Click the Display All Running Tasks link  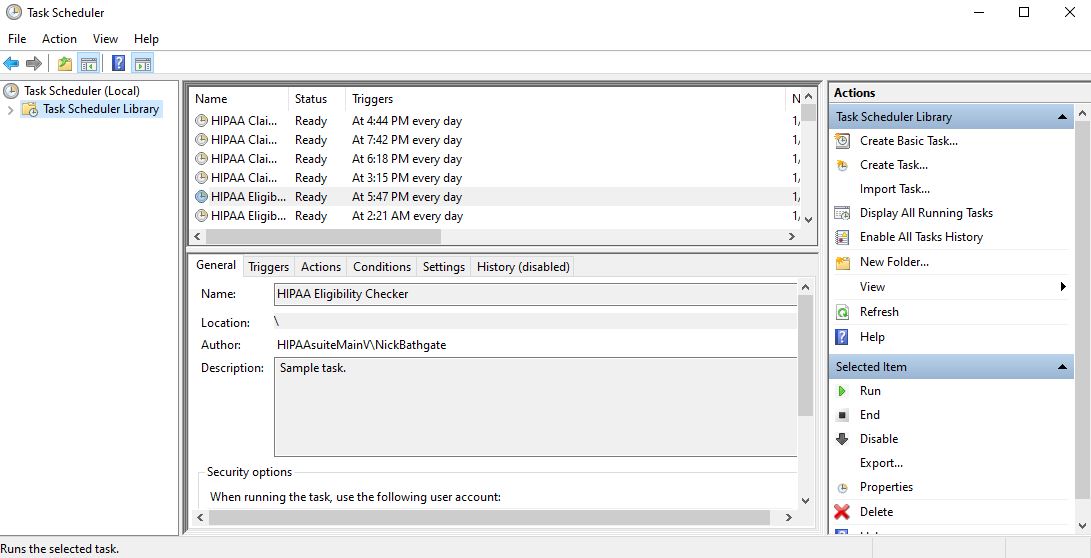[926, 213]
